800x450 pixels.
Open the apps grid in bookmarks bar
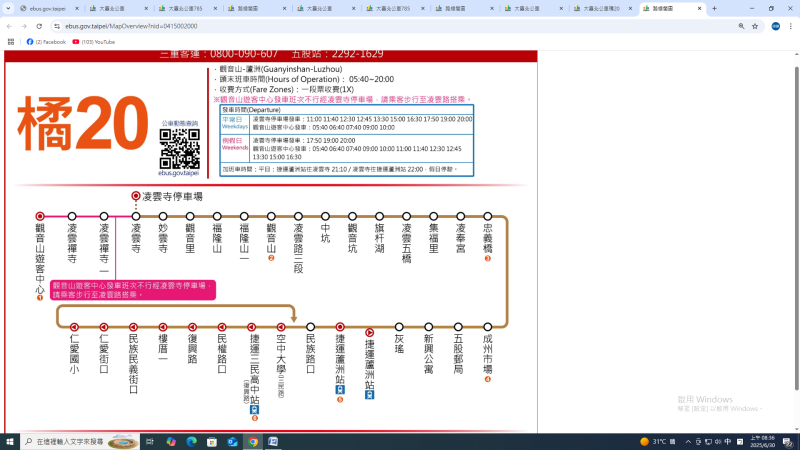click(x=11, y=42)
